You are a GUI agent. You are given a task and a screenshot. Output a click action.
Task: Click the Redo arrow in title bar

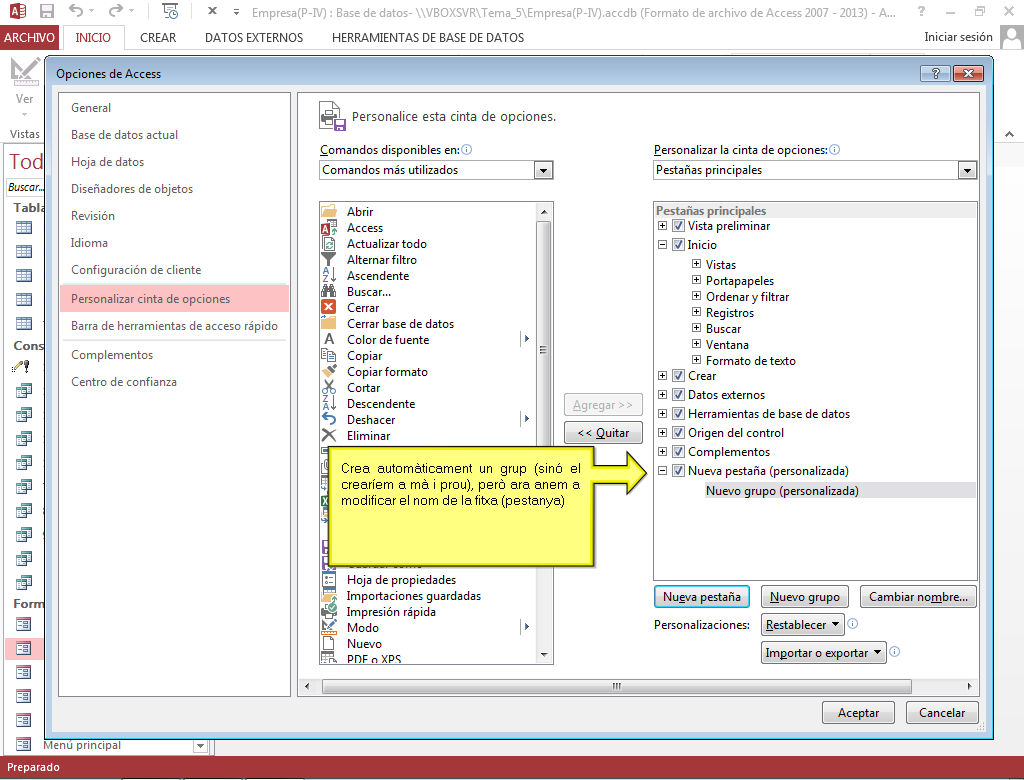pyautogui.click(x=116, y=11)
